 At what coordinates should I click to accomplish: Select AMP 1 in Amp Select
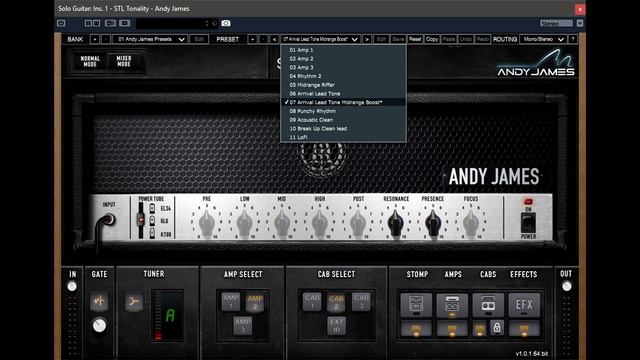coord(231,301)
